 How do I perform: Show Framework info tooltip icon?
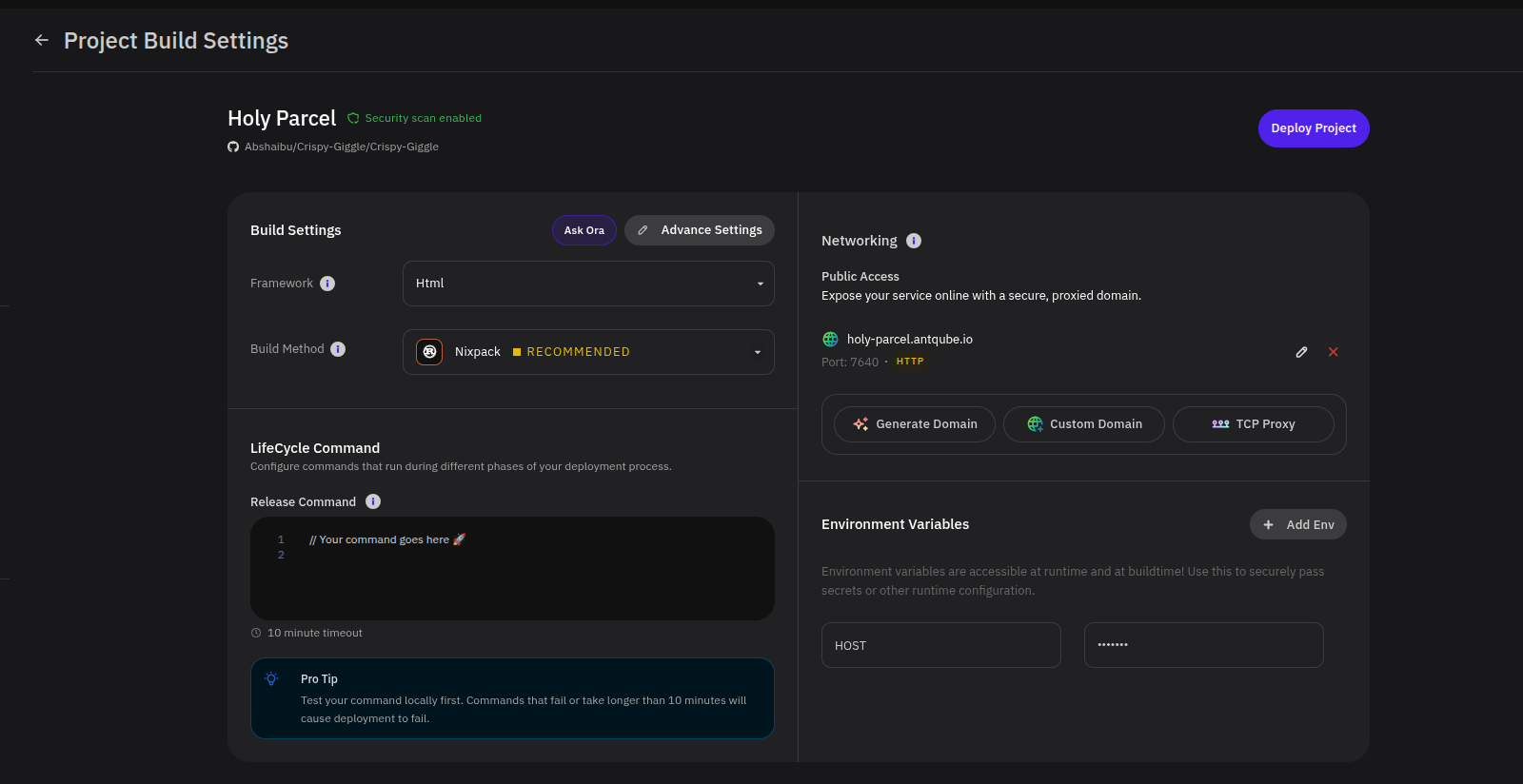[x=327, y=284]
